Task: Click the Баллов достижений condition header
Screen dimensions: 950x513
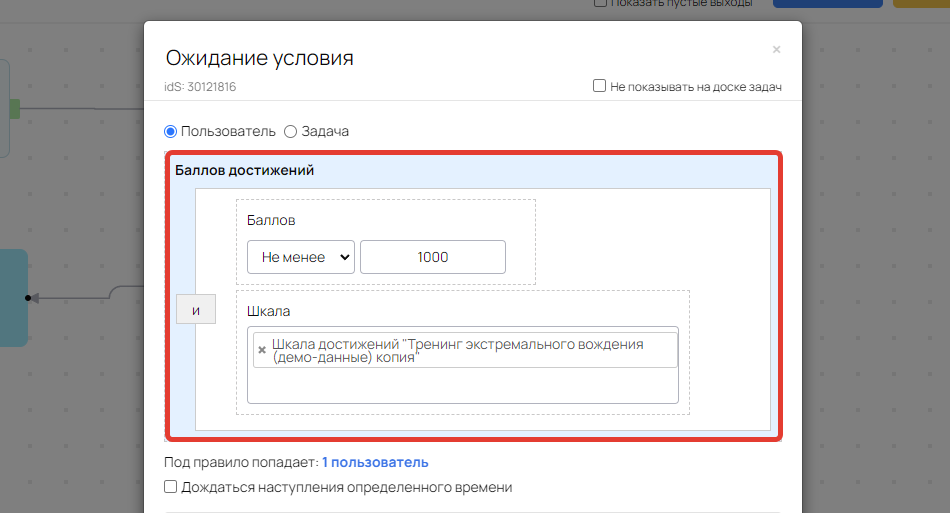Action: tap(244, 170)
